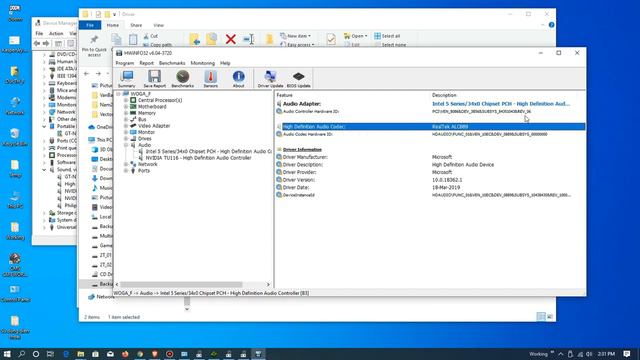Open New item dropdown in Explorer
The image size is (640, 360).
click(296, 36)
